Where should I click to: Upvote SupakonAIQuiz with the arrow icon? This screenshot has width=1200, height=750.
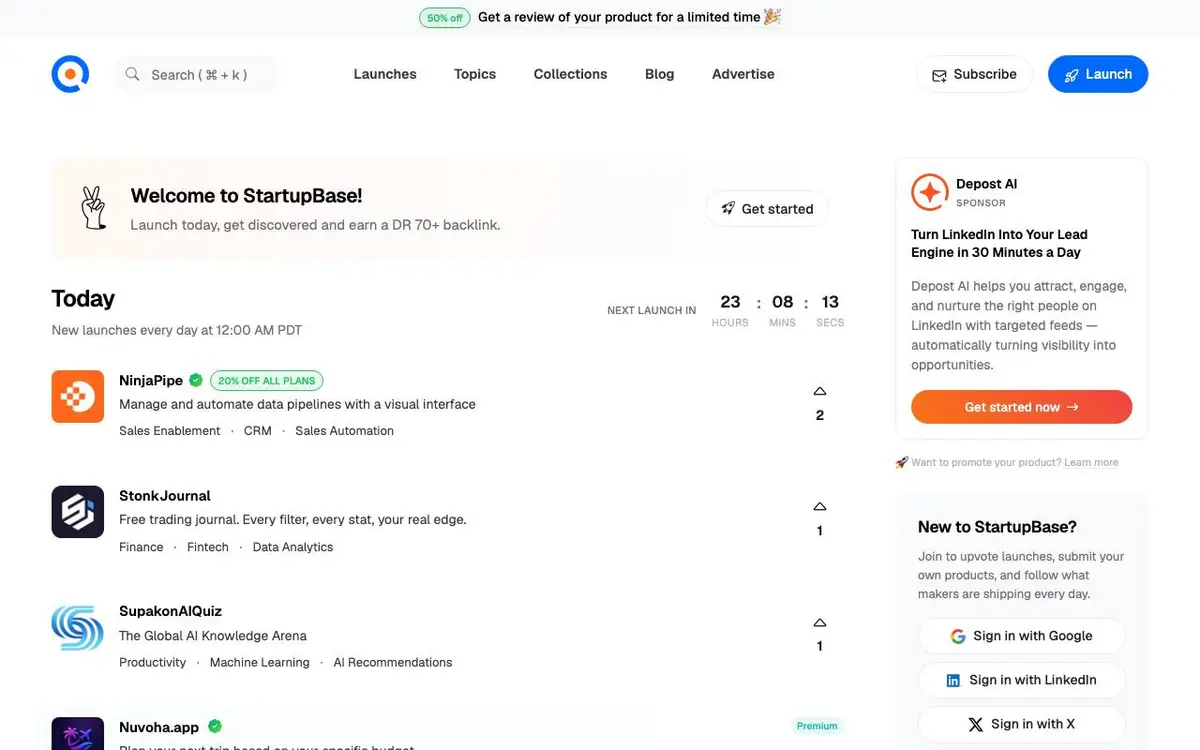click(820, 622)
